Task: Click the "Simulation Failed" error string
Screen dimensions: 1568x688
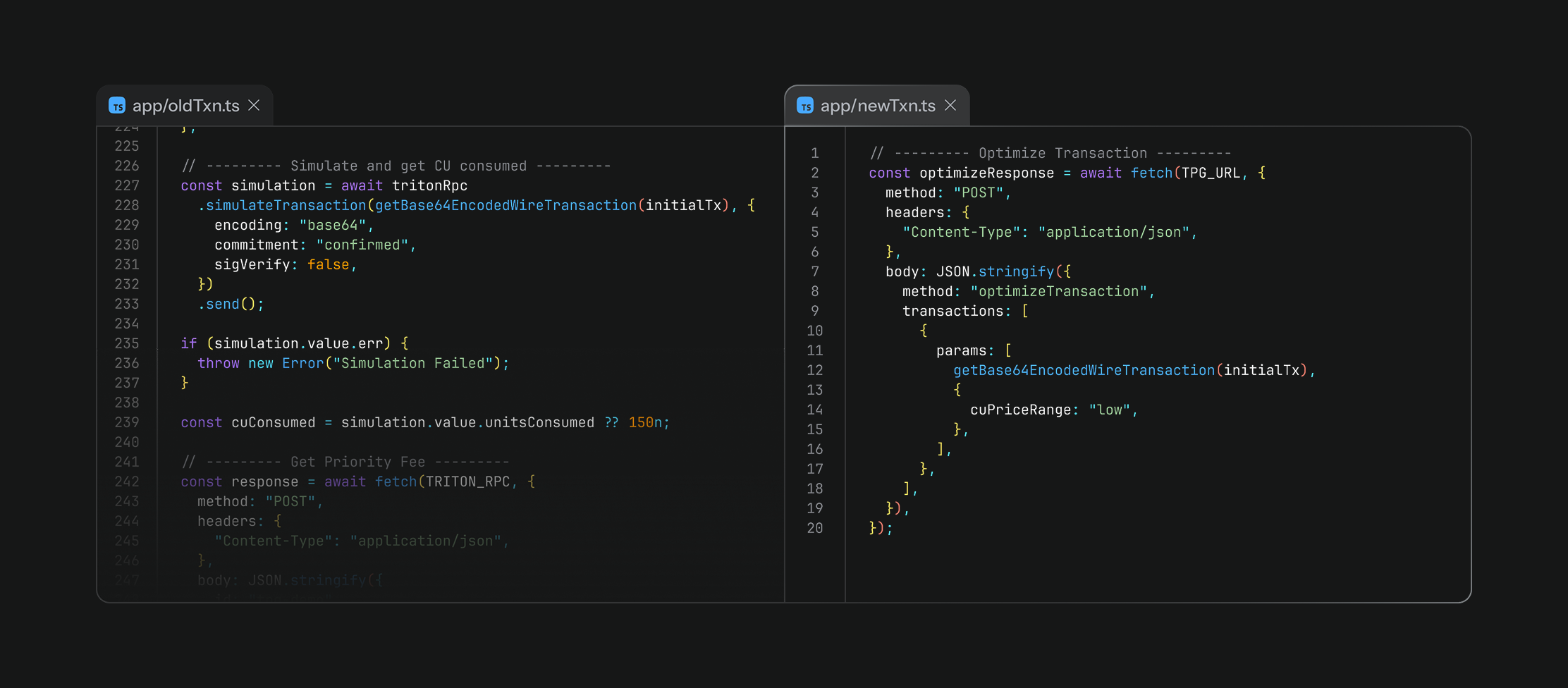Action: pos(412,363)
